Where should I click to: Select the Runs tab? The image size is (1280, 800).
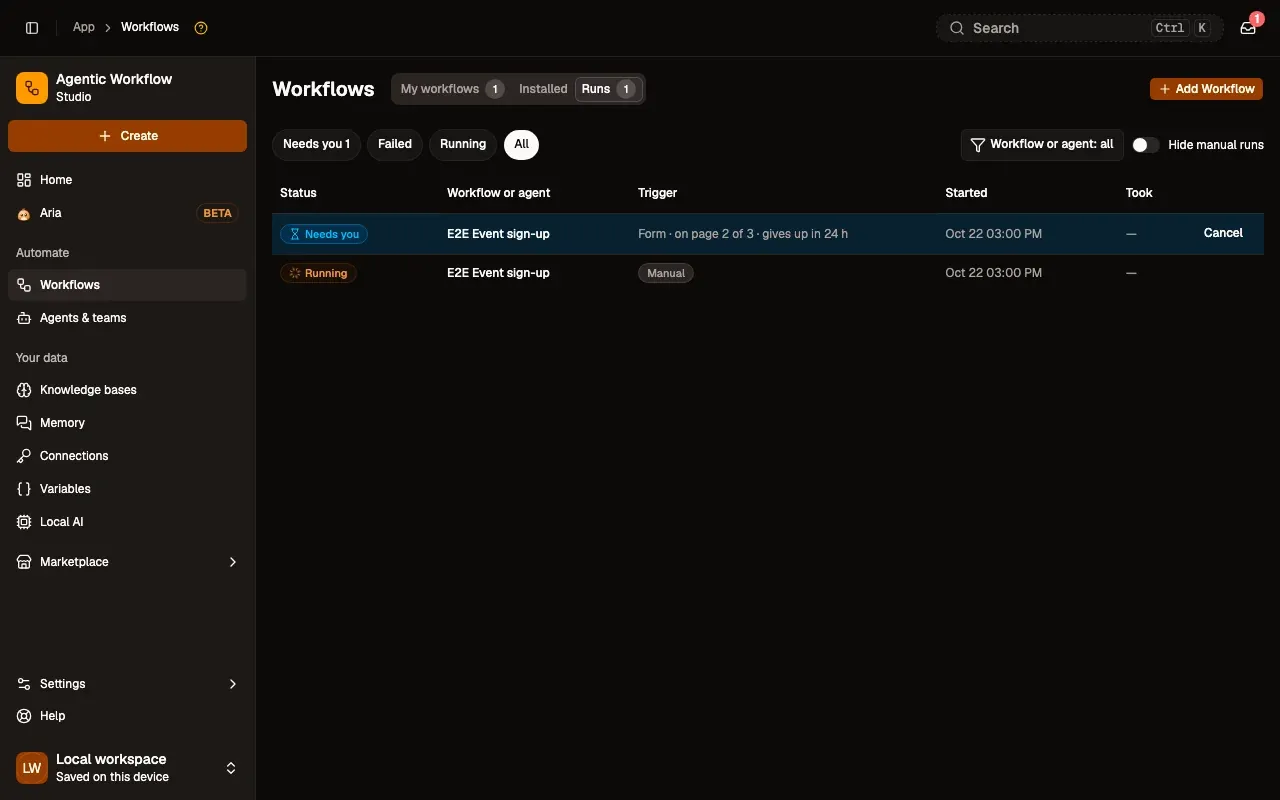pyautogui.click(x=609, y=89)
